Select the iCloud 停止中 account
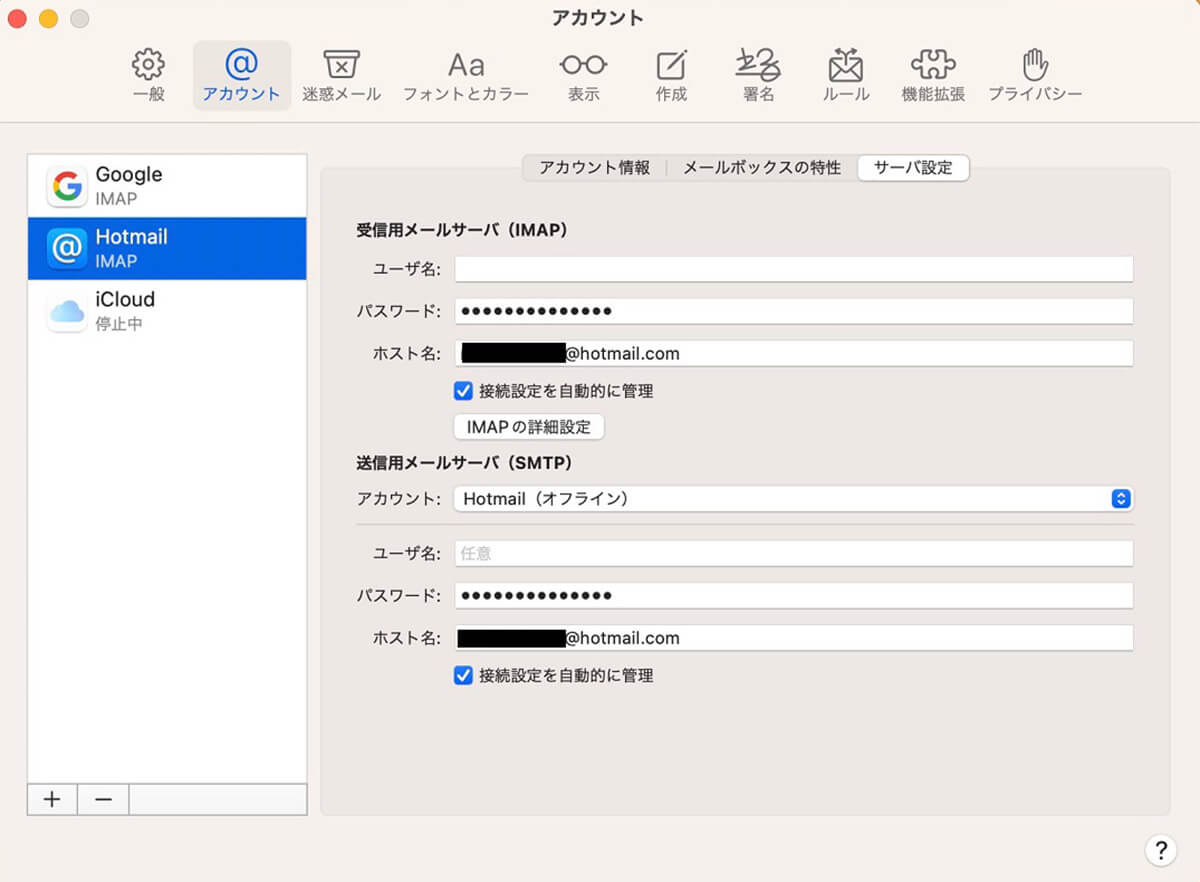The width and height of the screenshot is (1200, 882). click(167, 311)
